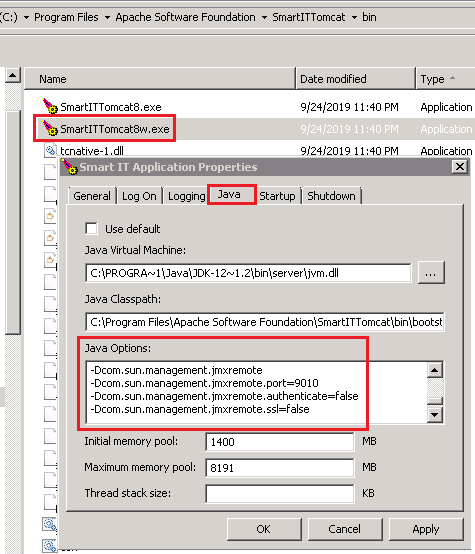Image resolution: width=475 pixels, height=554 pixels.
Task: Click the Thread stack size field
Action: (x=280, y=494)
